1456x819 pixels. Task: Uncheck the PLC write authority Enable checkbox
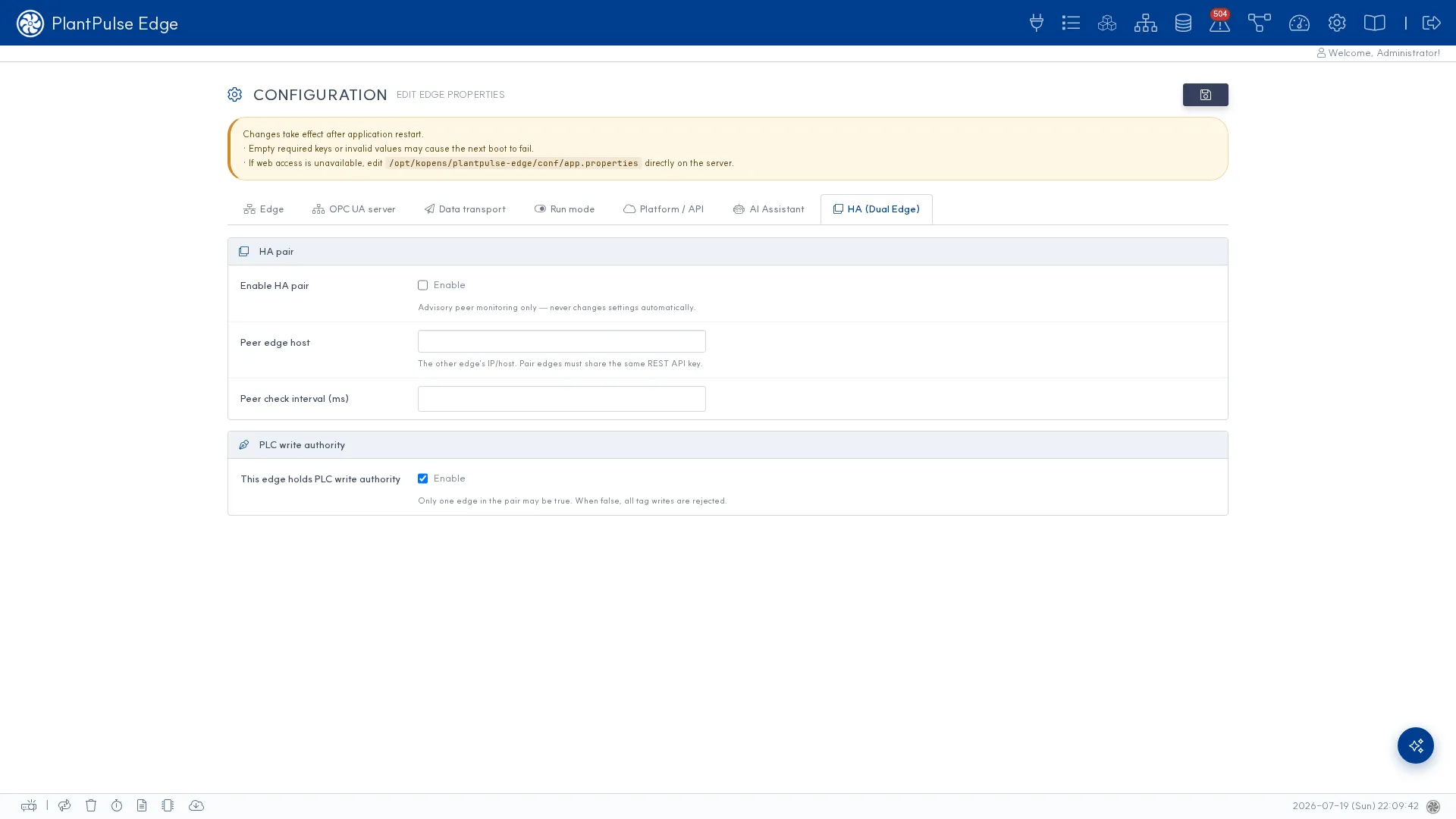(x=423, y=479)
